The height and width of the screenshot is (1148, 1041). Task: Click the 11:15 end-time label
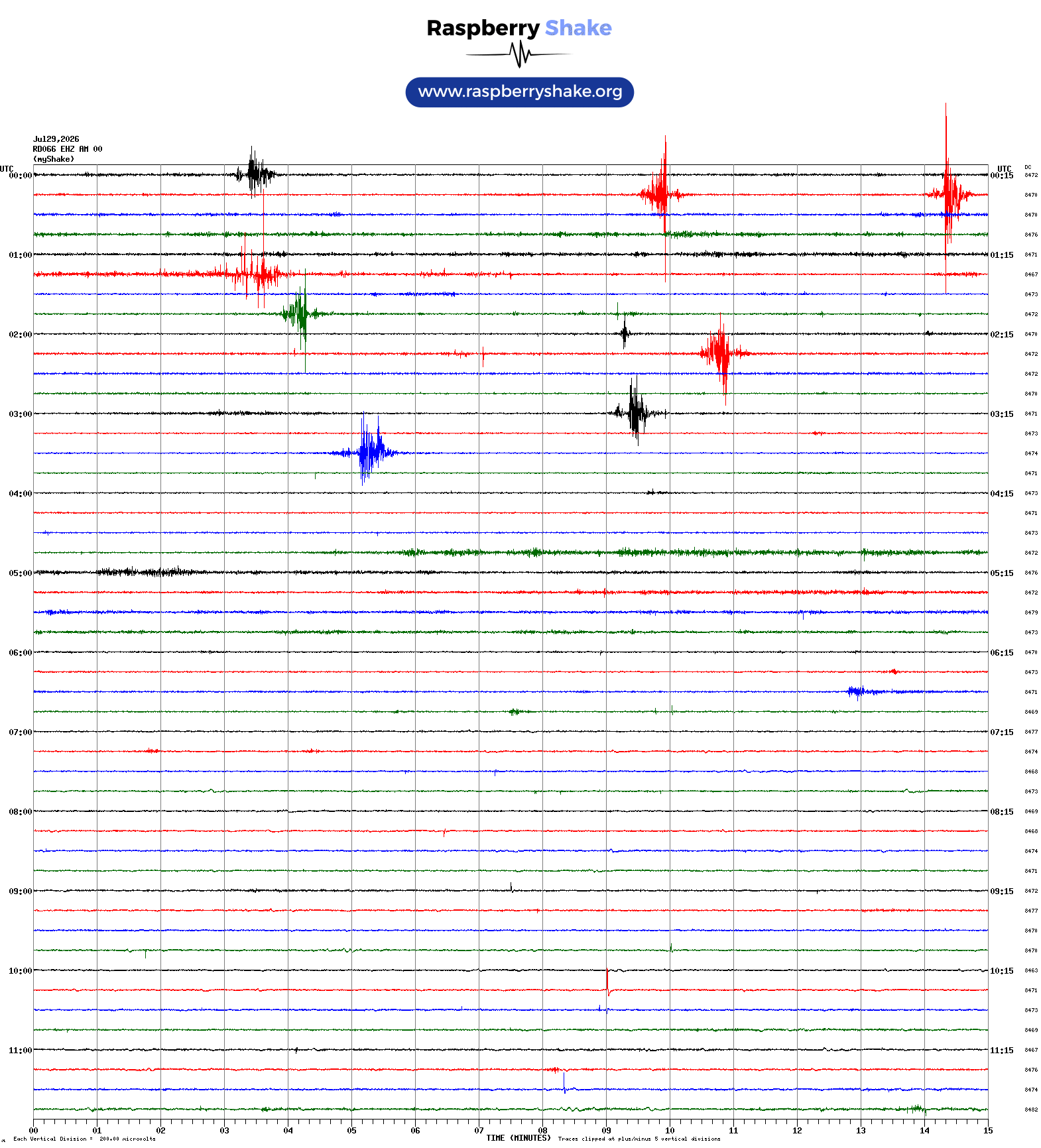click(1002, 1051)
